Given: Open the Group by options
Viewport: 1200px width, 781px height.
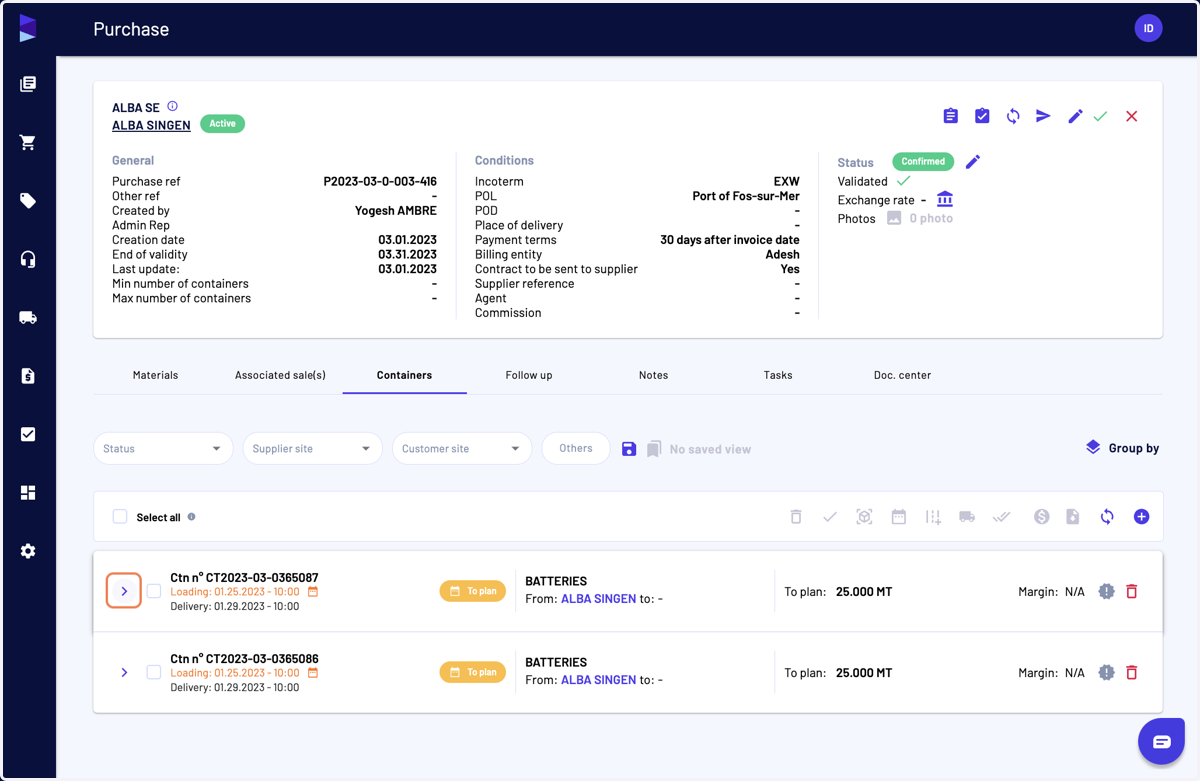Looking at the screenshot, I should point(1122,448).
